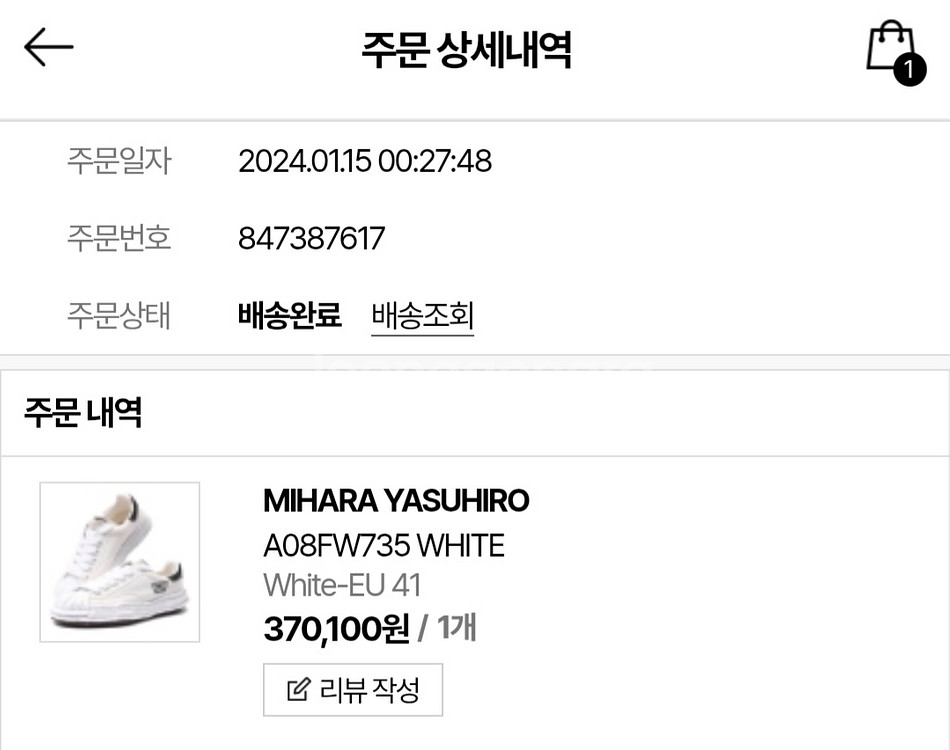Click the 주문번호 label
Viewport: 950px width, 750px height.
click(119, 239)
